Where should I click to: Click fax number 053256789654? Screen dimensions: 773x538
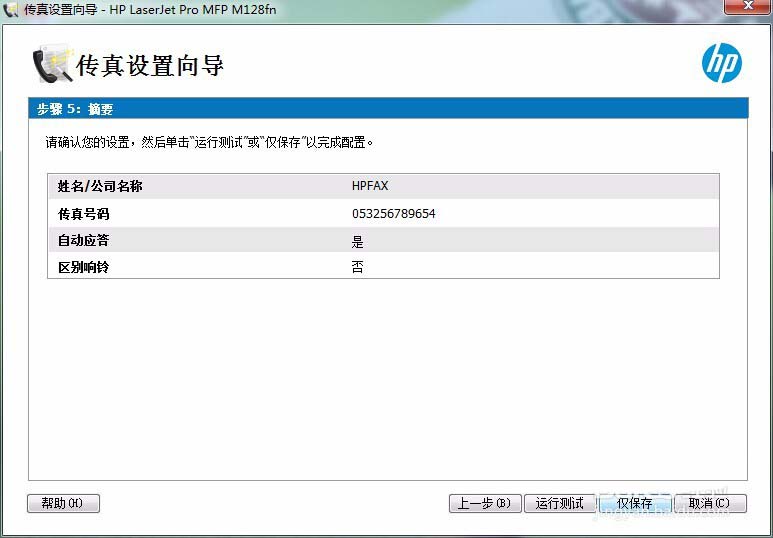click(x=393, y=214)
